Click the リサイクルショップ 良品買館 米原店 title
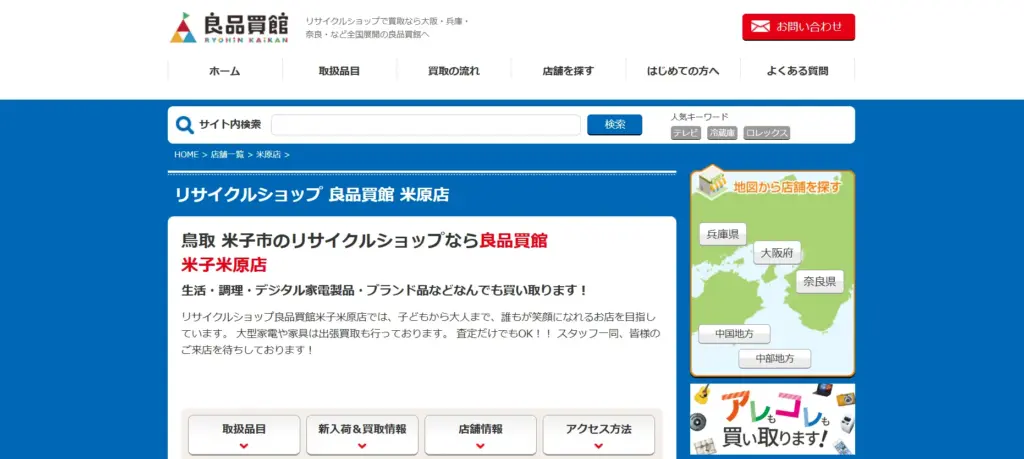1024x459 pixels. coord(312,195)
